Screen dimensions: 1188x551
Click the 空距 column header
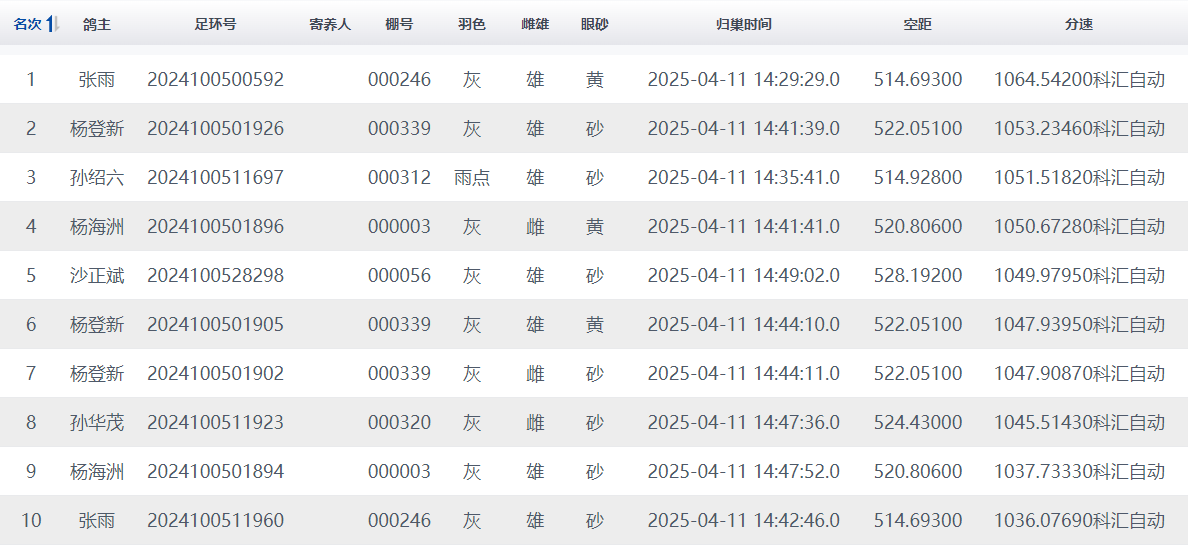pyautogui.click(x=917, y=25)
